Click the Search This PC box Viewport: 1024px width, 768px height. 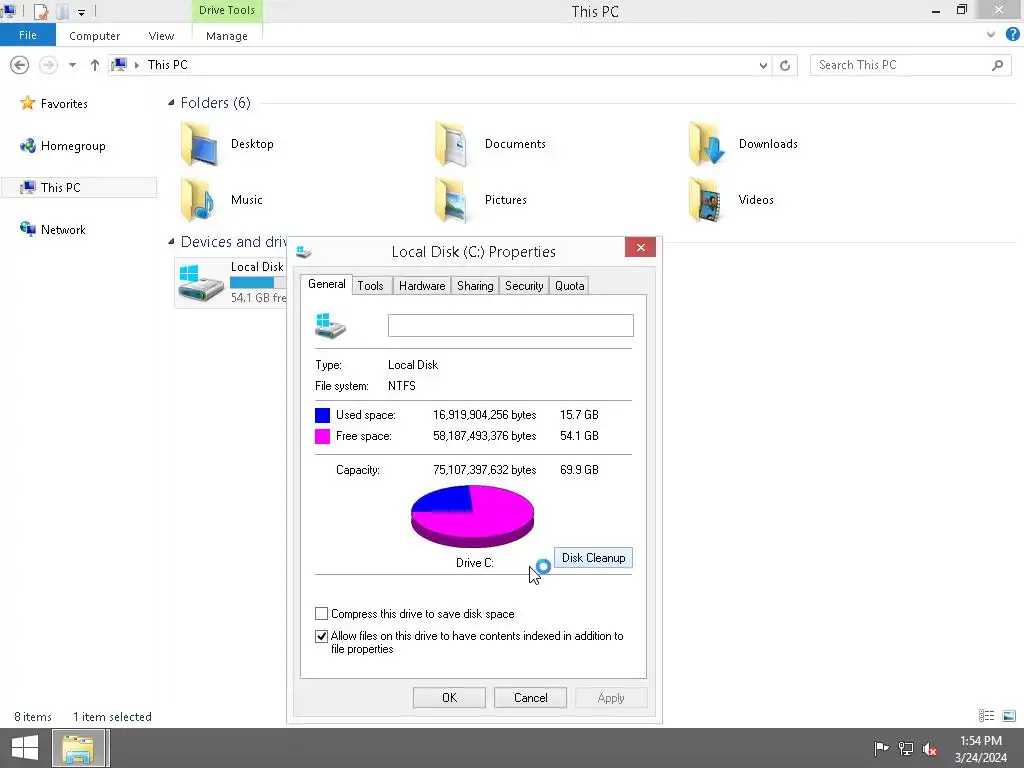tap(910, 65)
